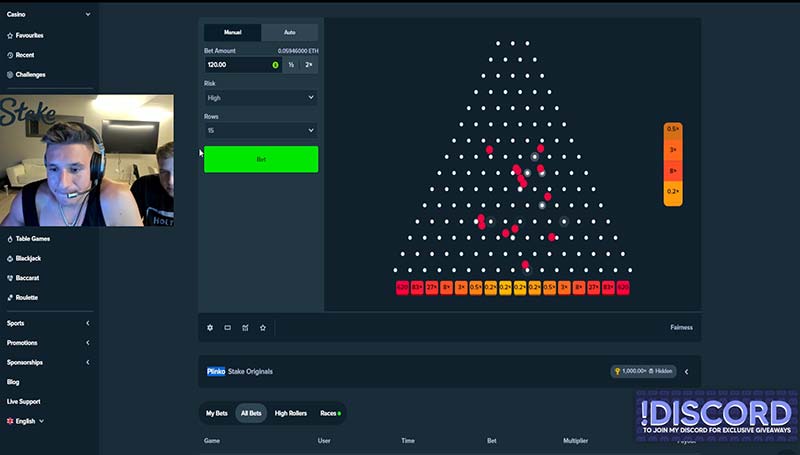800x455 pixels.
Task: Click the Time column header
Action: (408, 441)
